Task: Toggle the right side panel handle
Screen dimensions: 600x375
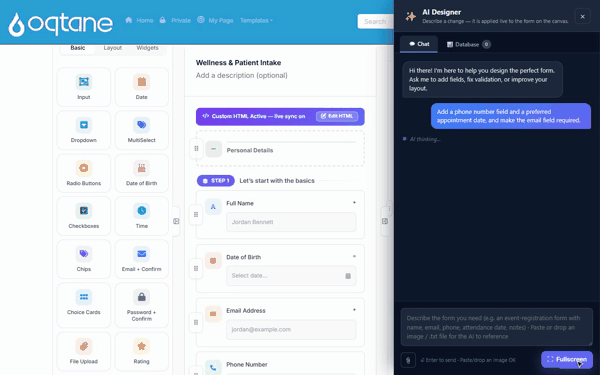Action: 385,221
